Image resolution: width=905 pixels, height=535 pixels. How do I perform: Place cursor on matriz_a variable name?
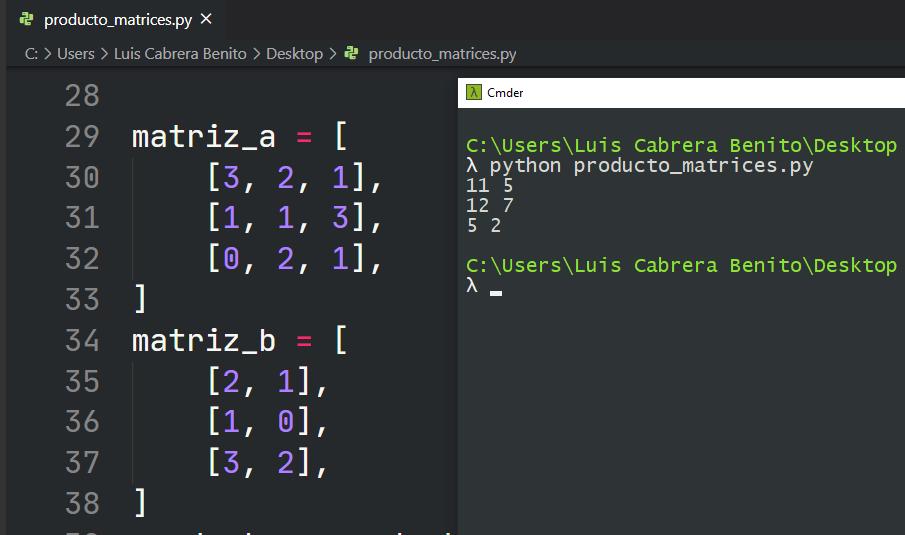203,136
